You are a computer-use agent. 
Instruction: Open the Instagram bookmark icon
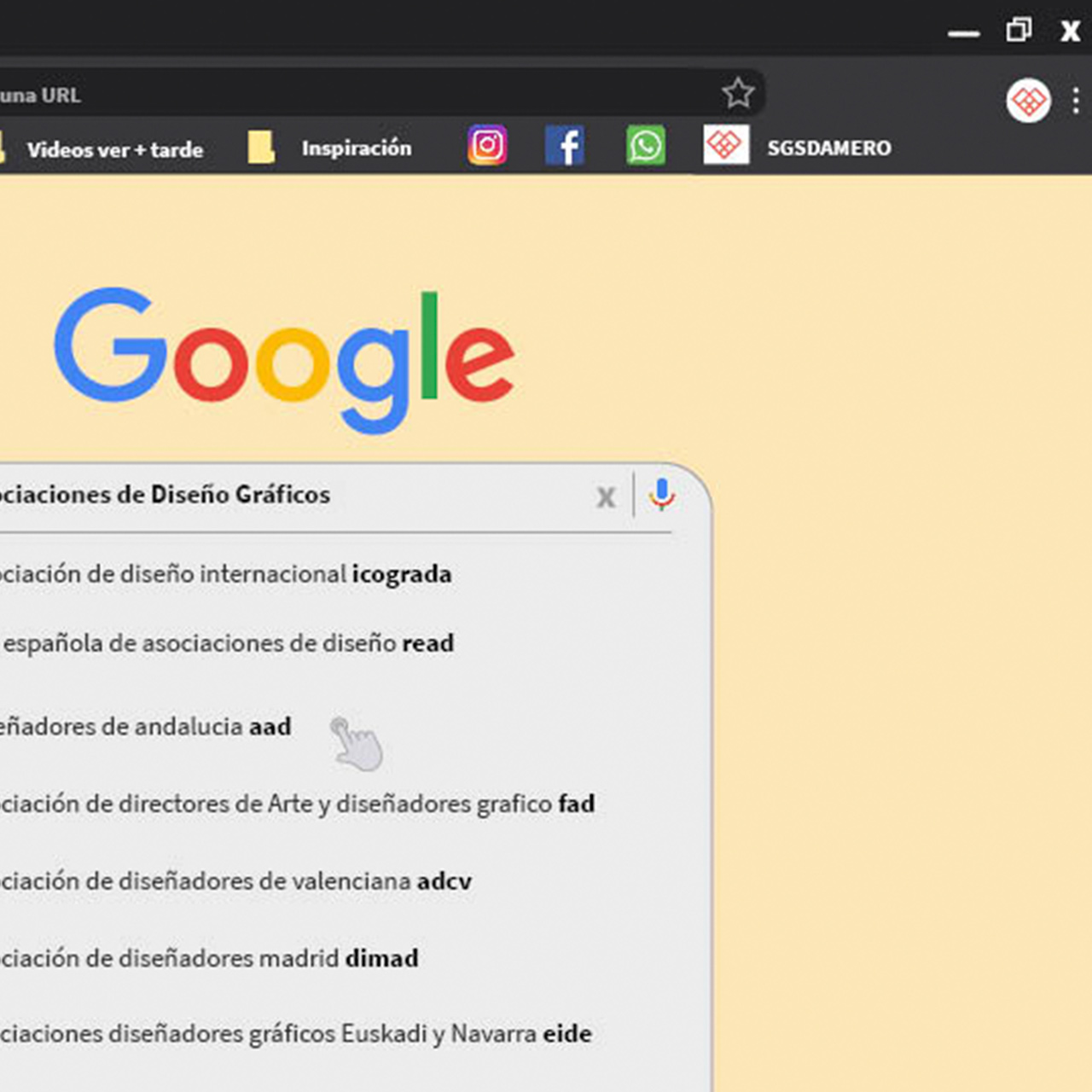[487, 146]
